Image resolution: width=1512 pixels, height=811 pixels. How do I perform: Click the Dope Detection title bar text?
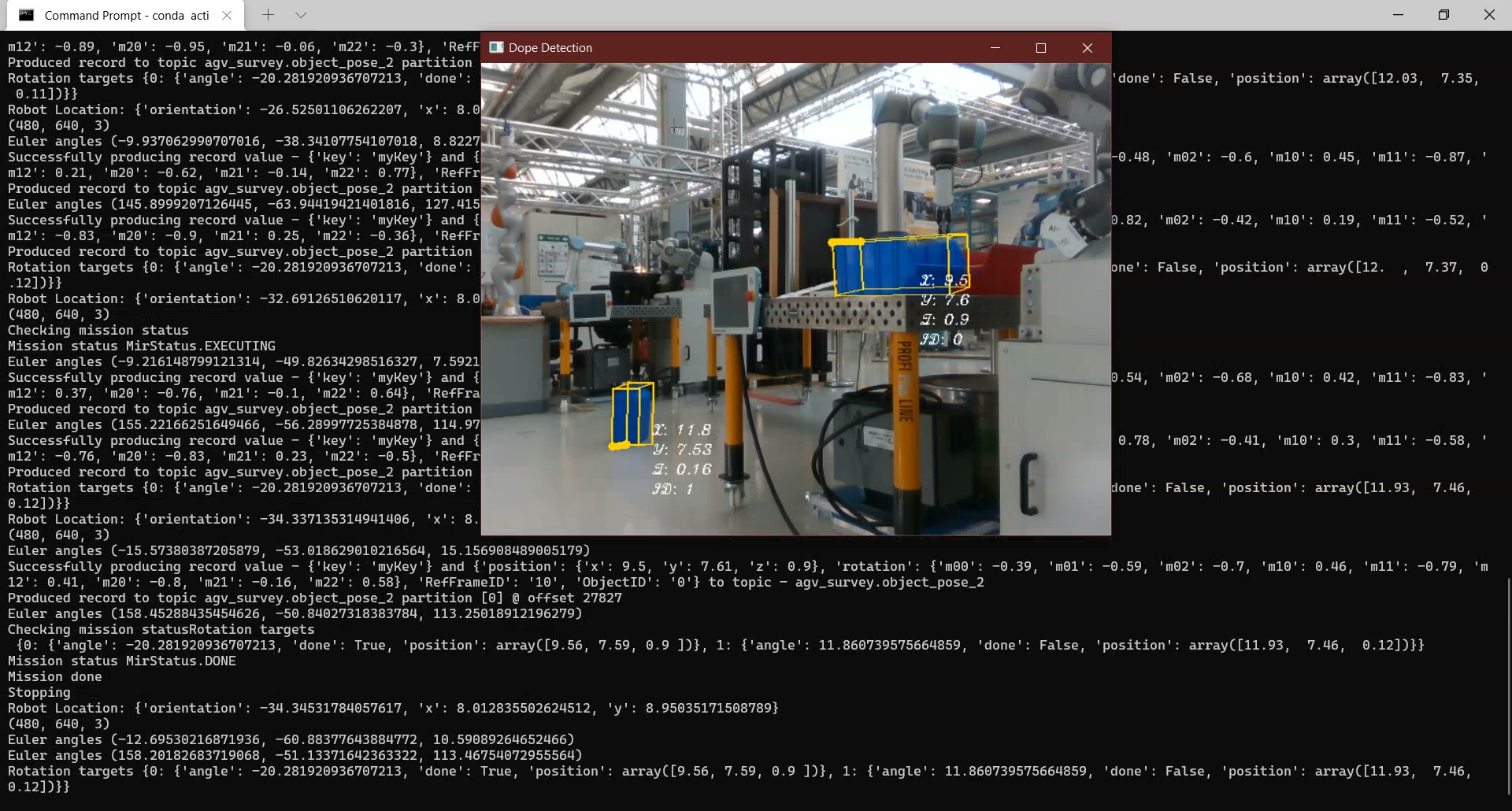(x=550, y=48)
